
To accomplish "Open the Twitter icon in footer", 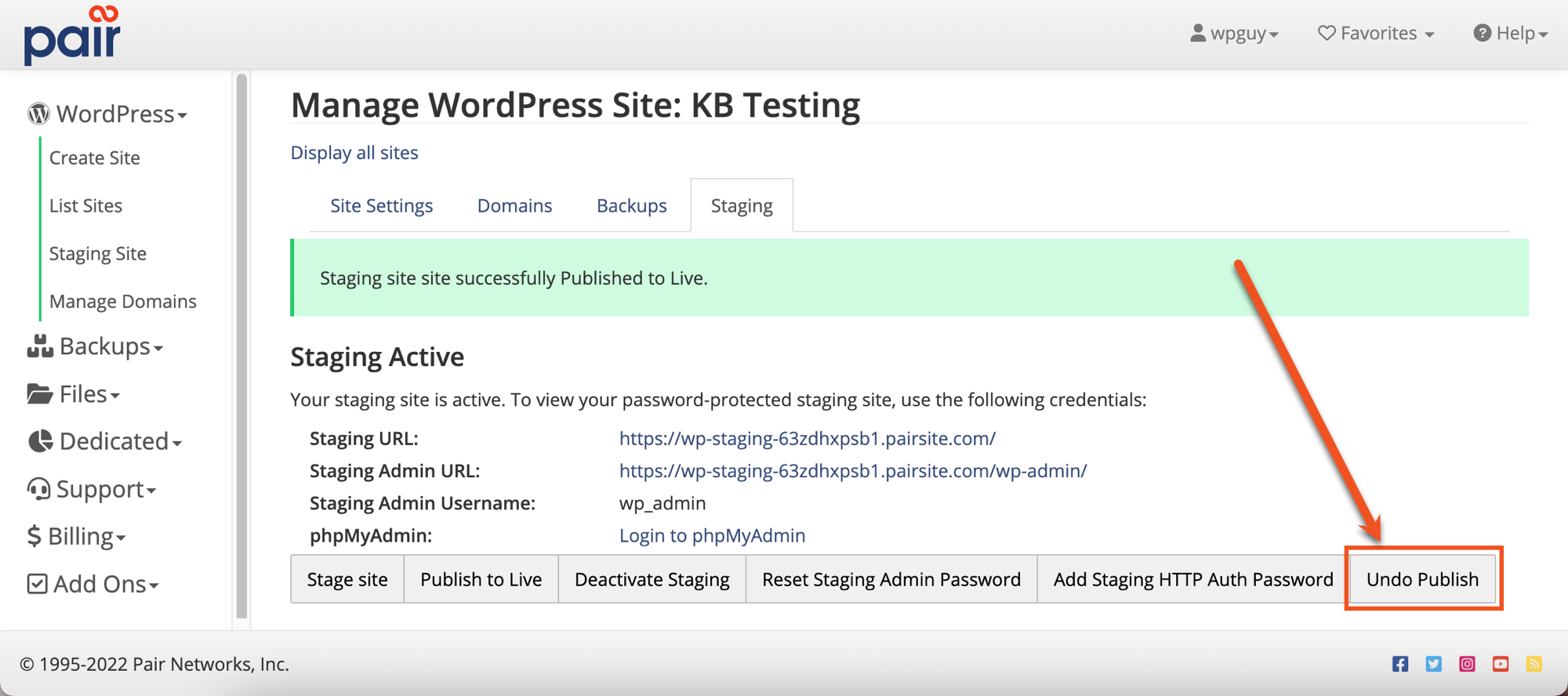I will (1434, 664).
